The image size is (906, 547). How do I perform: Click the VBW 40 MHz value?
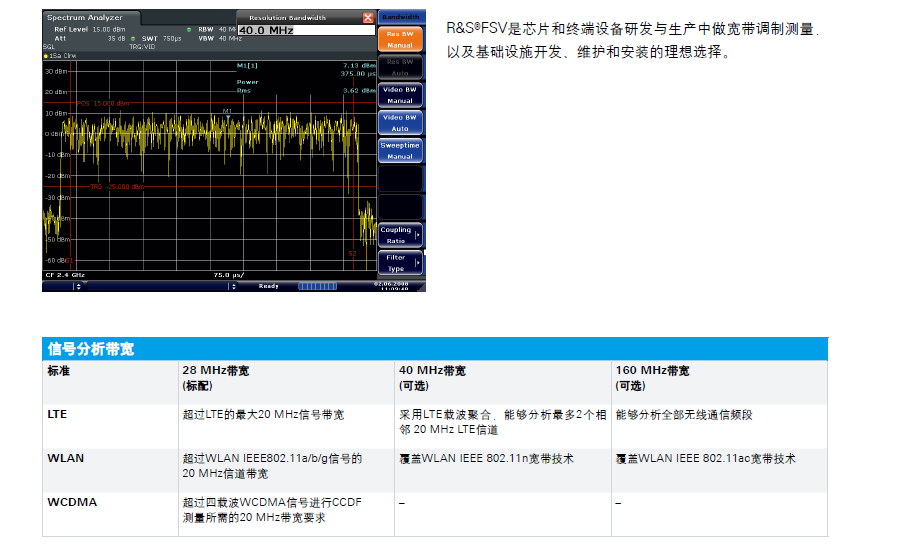click(x=230, y=39)
